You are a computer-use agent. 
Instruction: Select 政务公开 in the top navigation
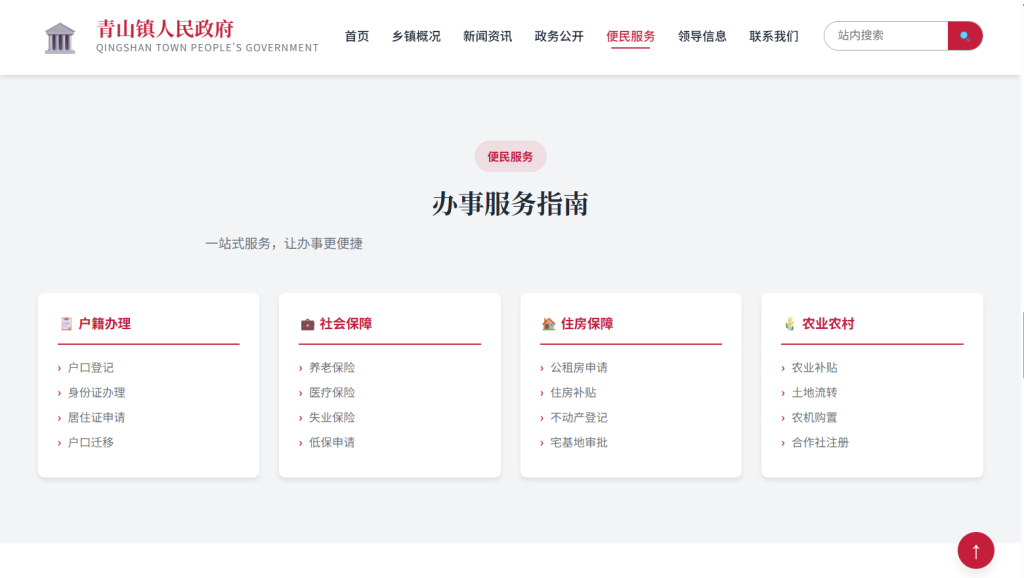559,36
